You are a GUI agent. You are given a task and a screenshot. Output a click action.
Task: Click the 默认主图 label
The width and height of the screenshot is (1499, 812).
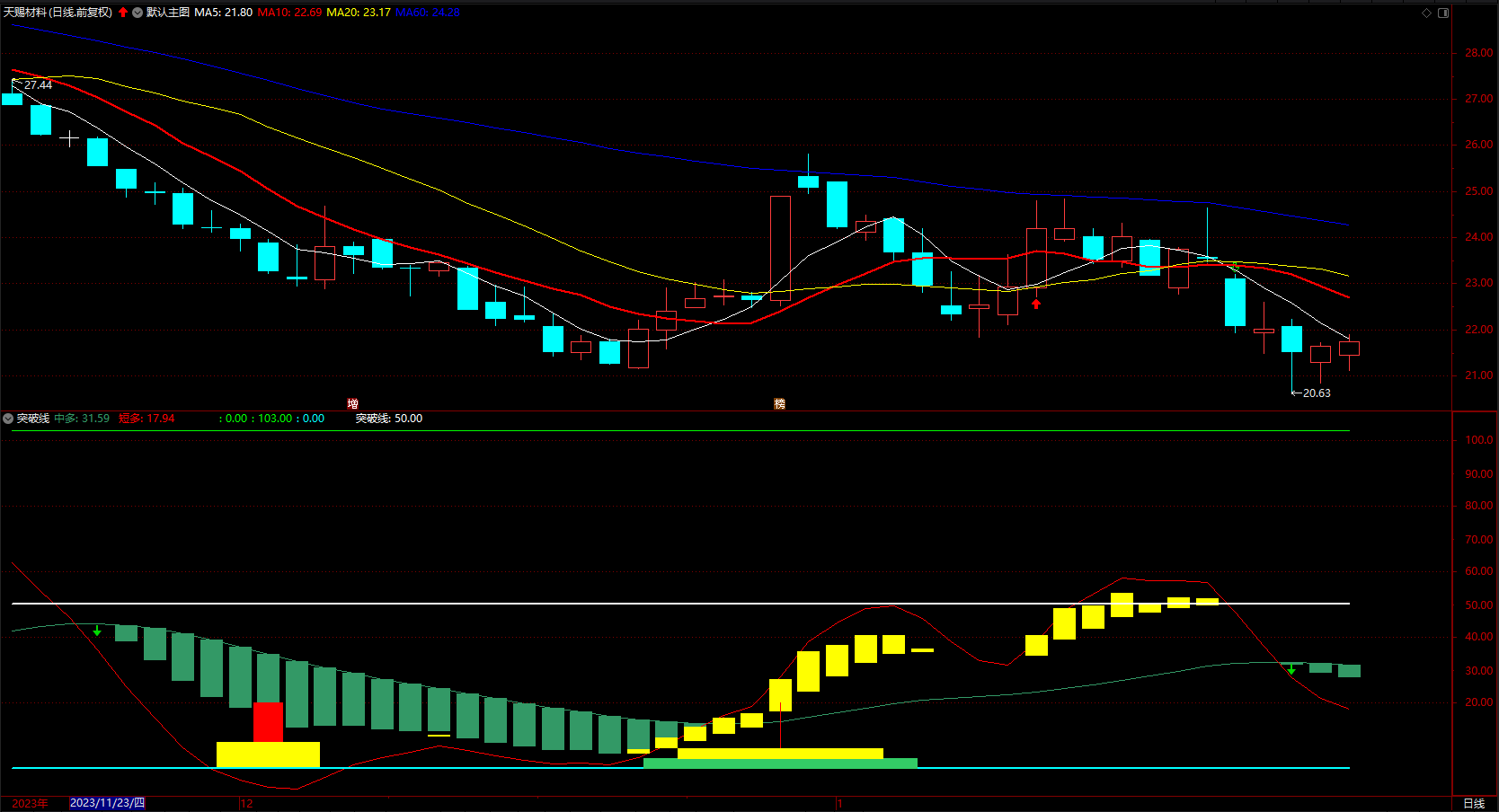(x=168, y=13)
